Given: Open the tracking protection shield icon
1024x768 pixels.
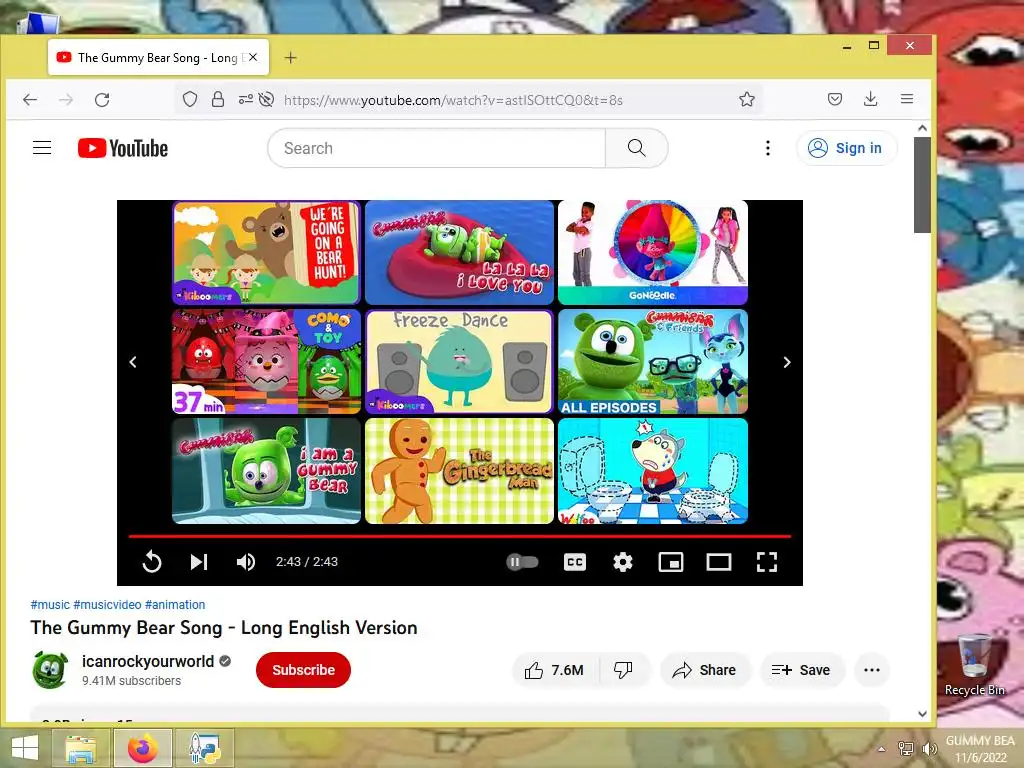Looking at the screenshot, I should [x=189, y=99].
